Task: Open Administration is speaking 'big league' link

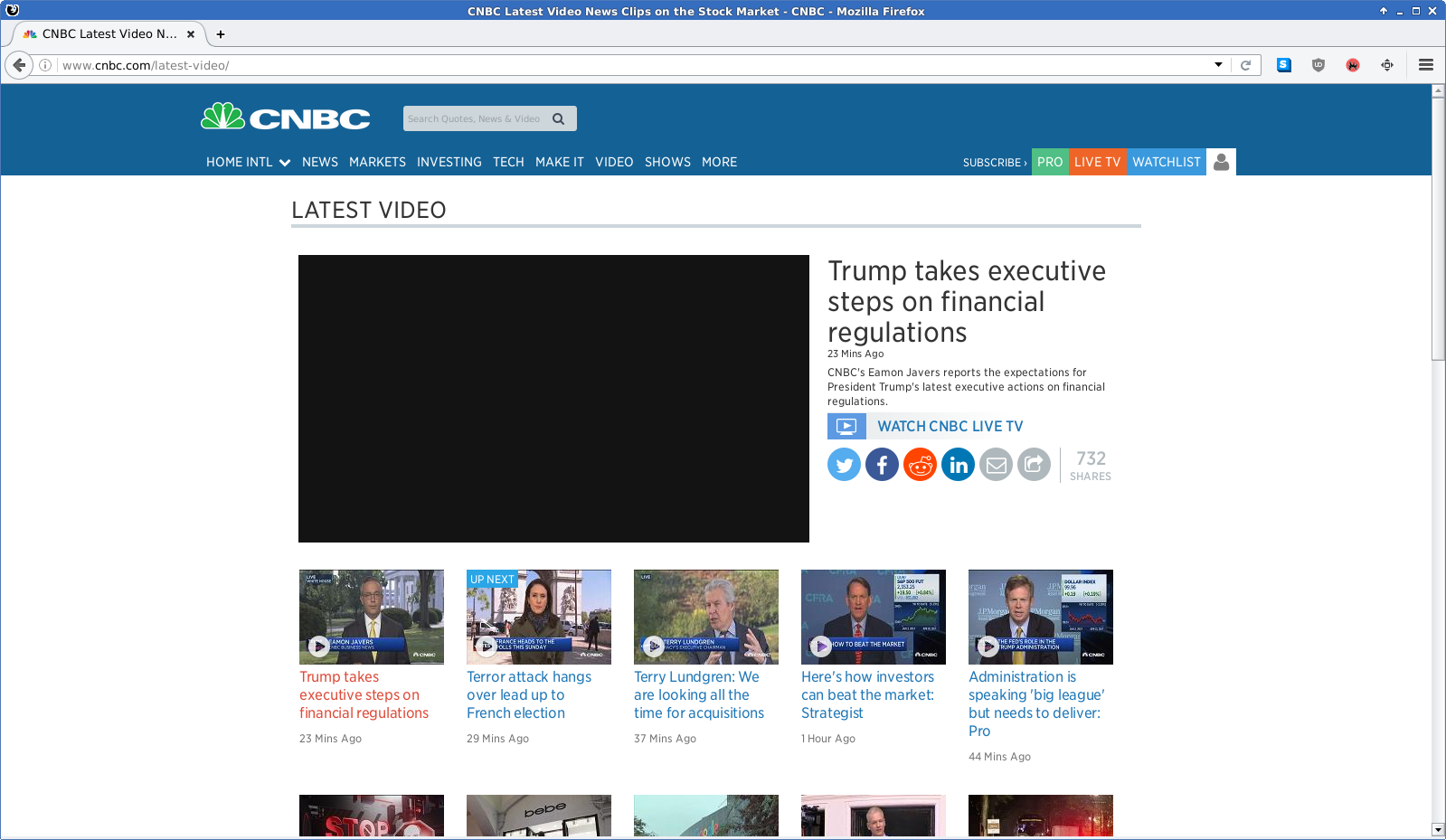Action: (1037, 703)
